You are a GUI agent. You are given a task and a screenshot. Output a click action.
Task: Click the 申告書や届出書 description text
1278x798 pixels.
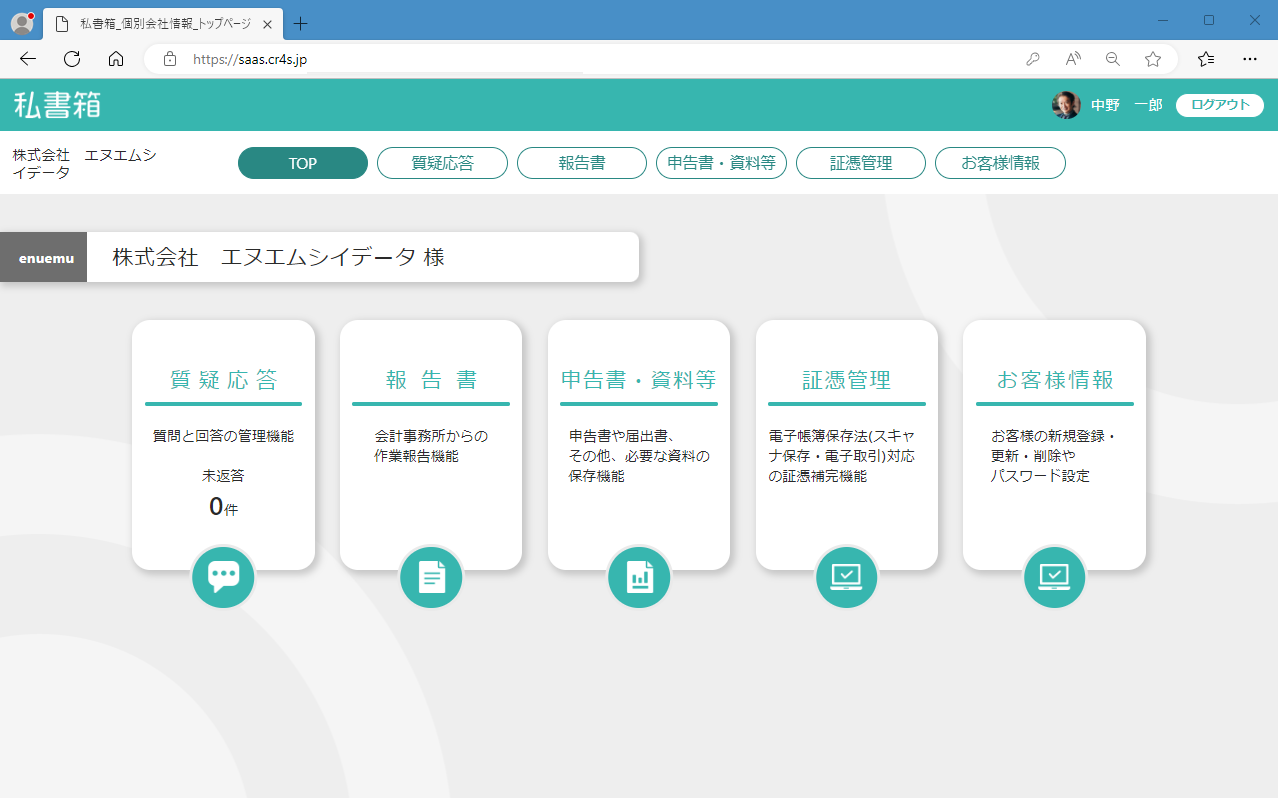point(639,456)
